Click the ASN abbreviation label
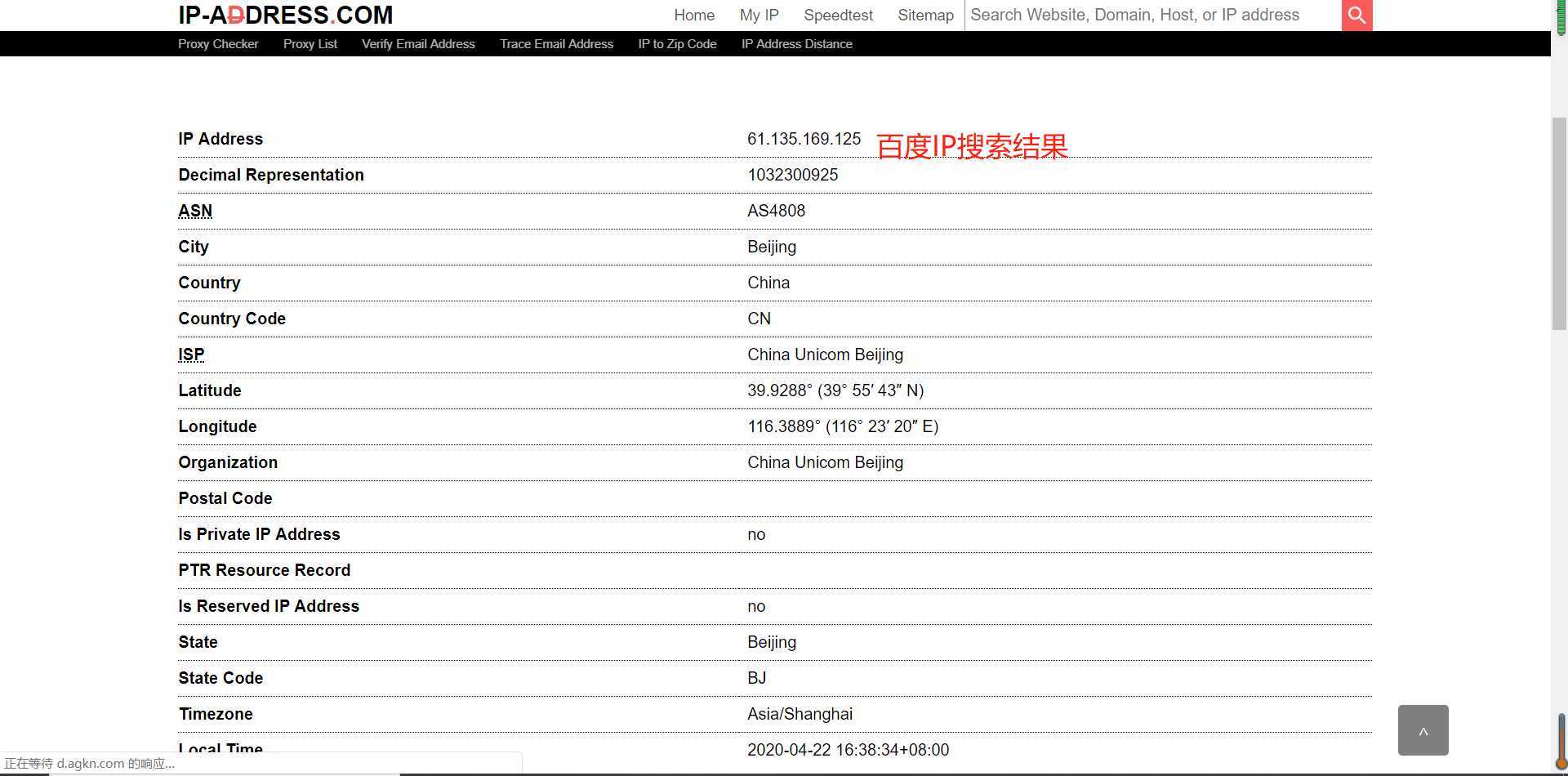Viewport: 1568px width, 776px height. tap(195, 211)
